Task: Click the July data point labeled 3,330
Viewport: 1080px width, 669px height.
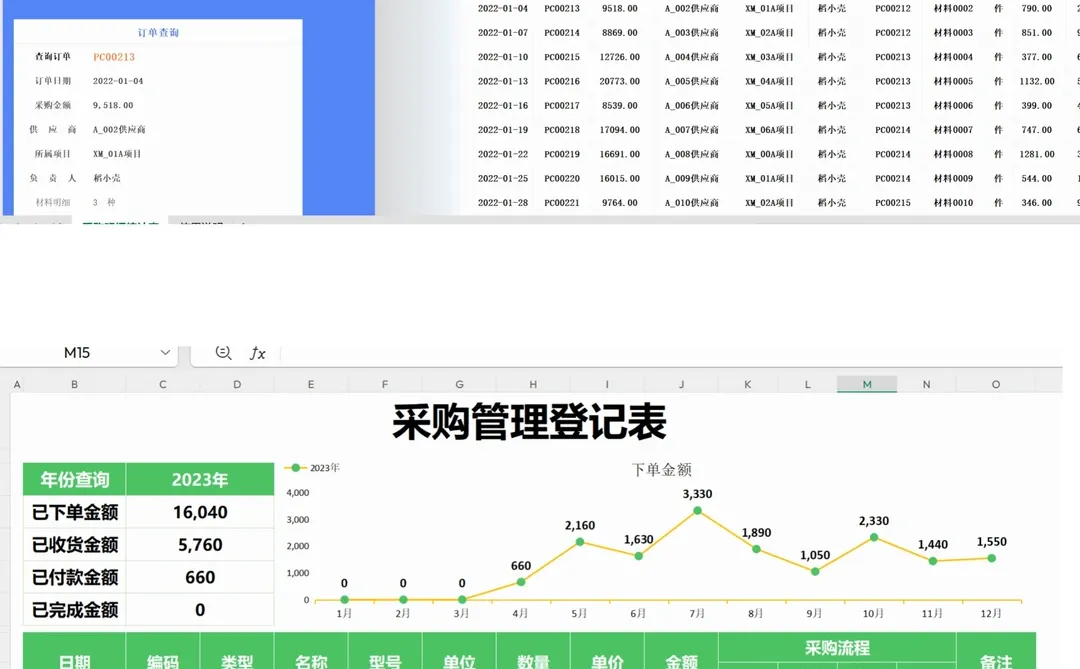Action: (697, 511)
